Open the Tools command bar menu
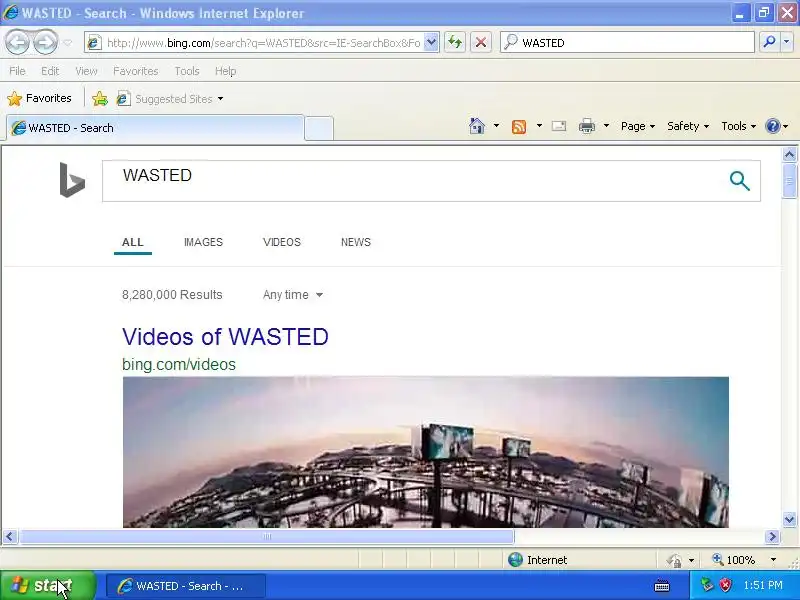This screenshot has width=800, height=600. tap(738, 126)
